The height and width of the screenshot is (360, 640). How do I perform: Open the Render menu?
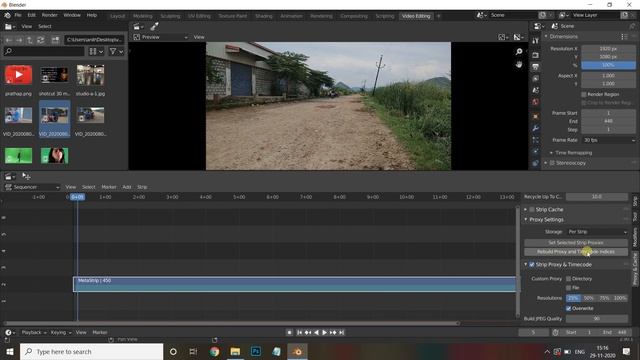[x=49, y=15]
